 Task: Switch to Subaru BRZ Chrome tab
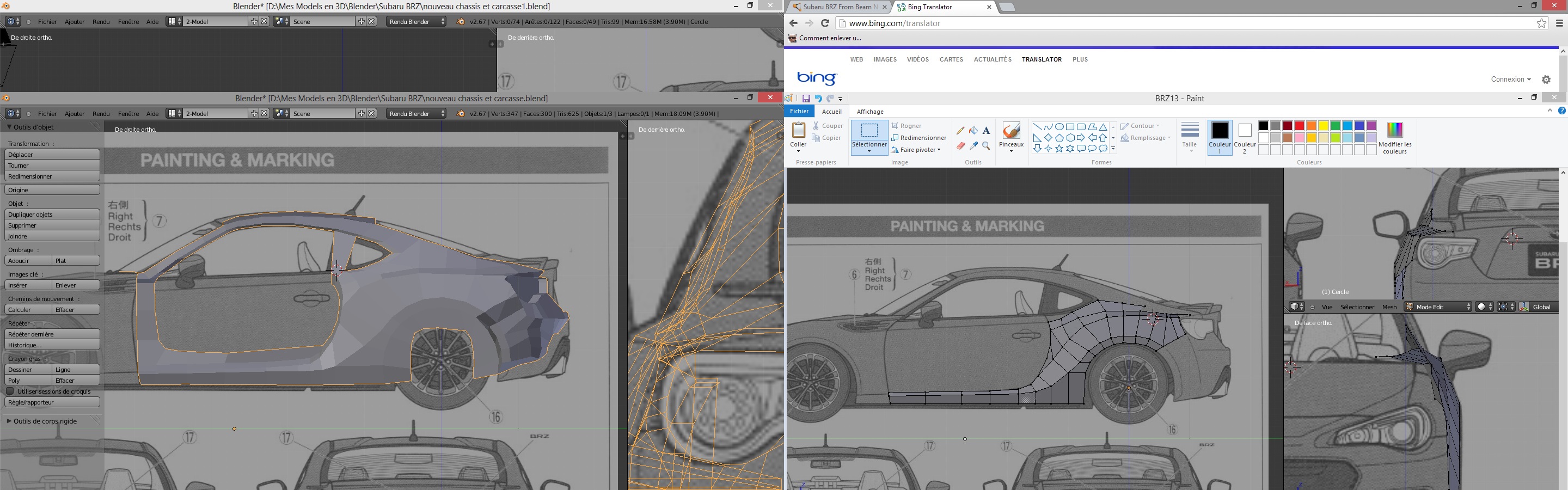pos(838,7)
